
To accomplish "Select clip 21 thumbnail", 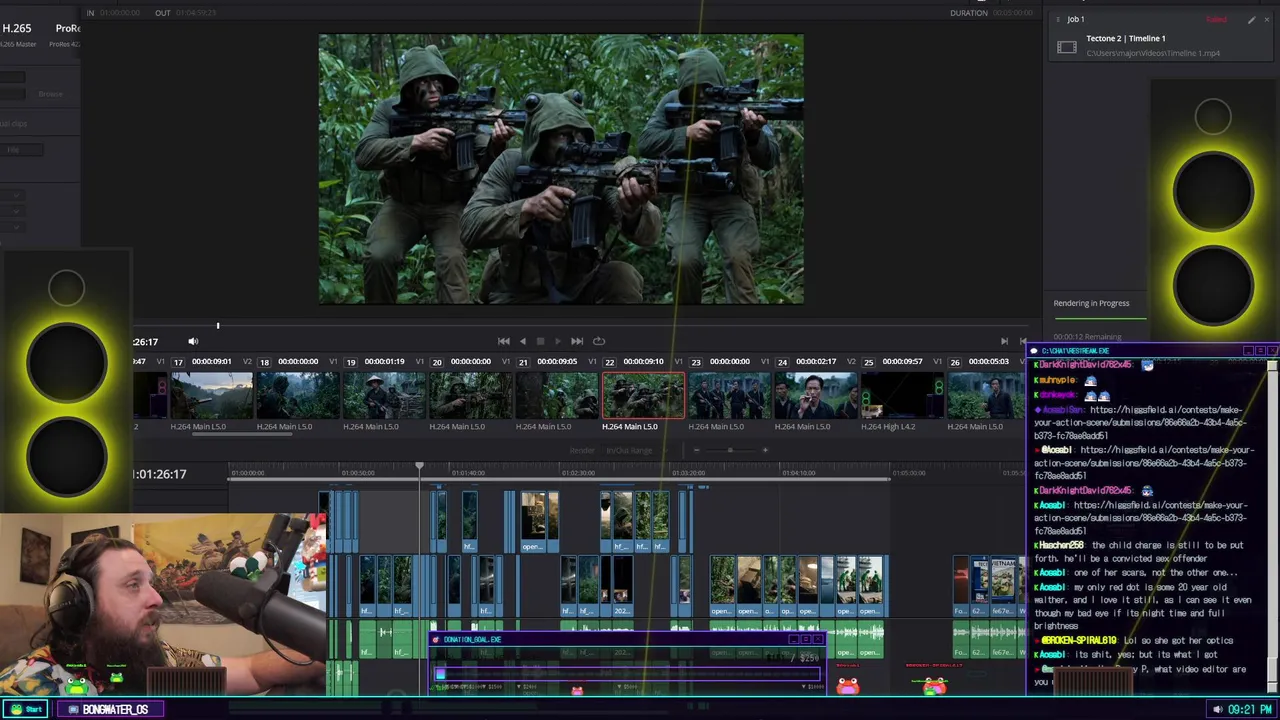I will pos(557,395).
